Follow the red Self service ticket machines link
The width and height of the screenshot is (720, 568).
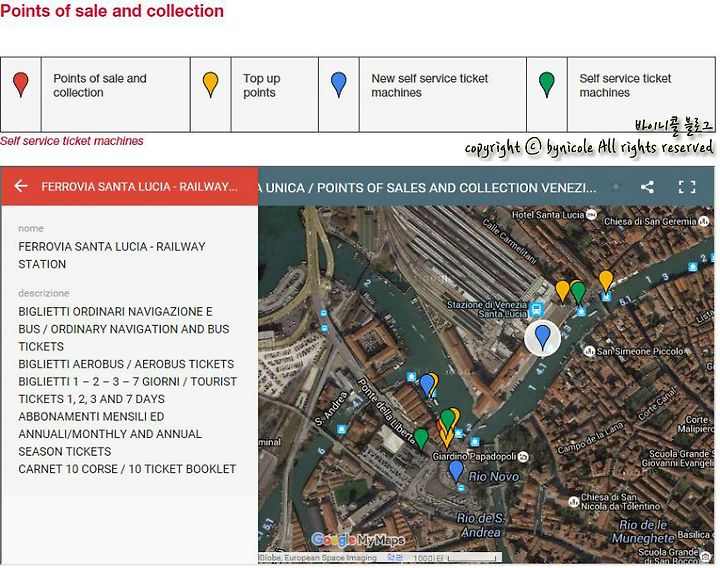pos(72,141)
